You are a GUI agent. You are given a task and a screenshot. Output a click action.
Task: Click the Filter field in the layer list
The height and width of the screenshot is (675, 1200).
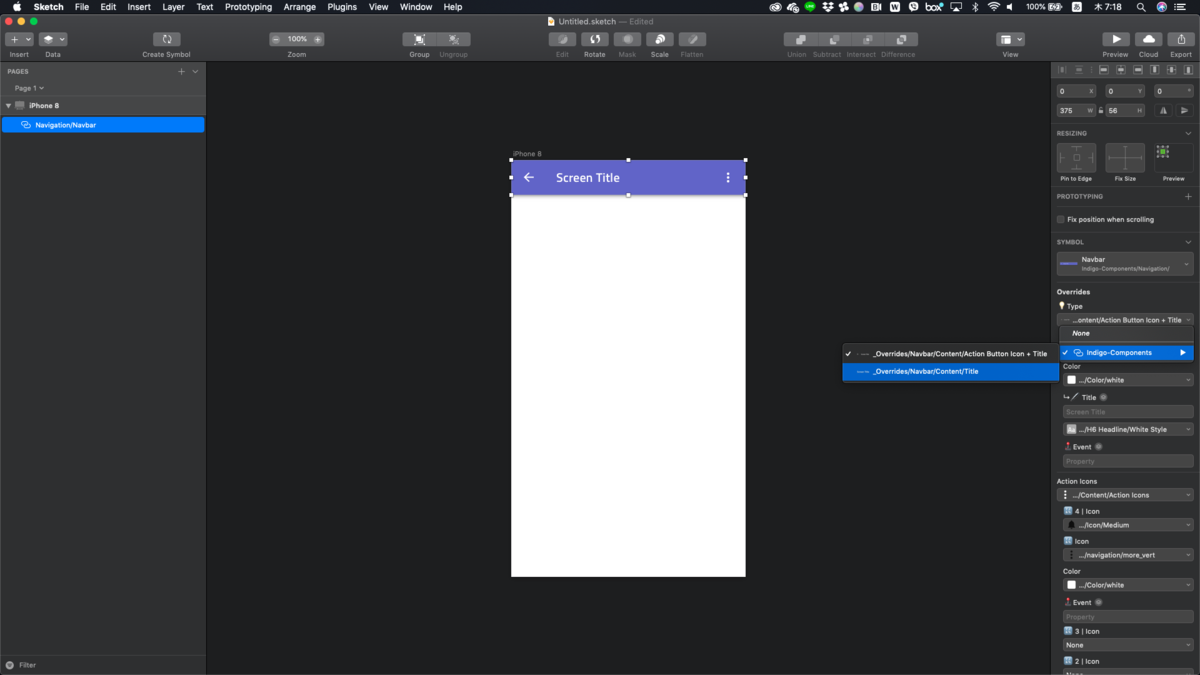[x=103, y=665]
